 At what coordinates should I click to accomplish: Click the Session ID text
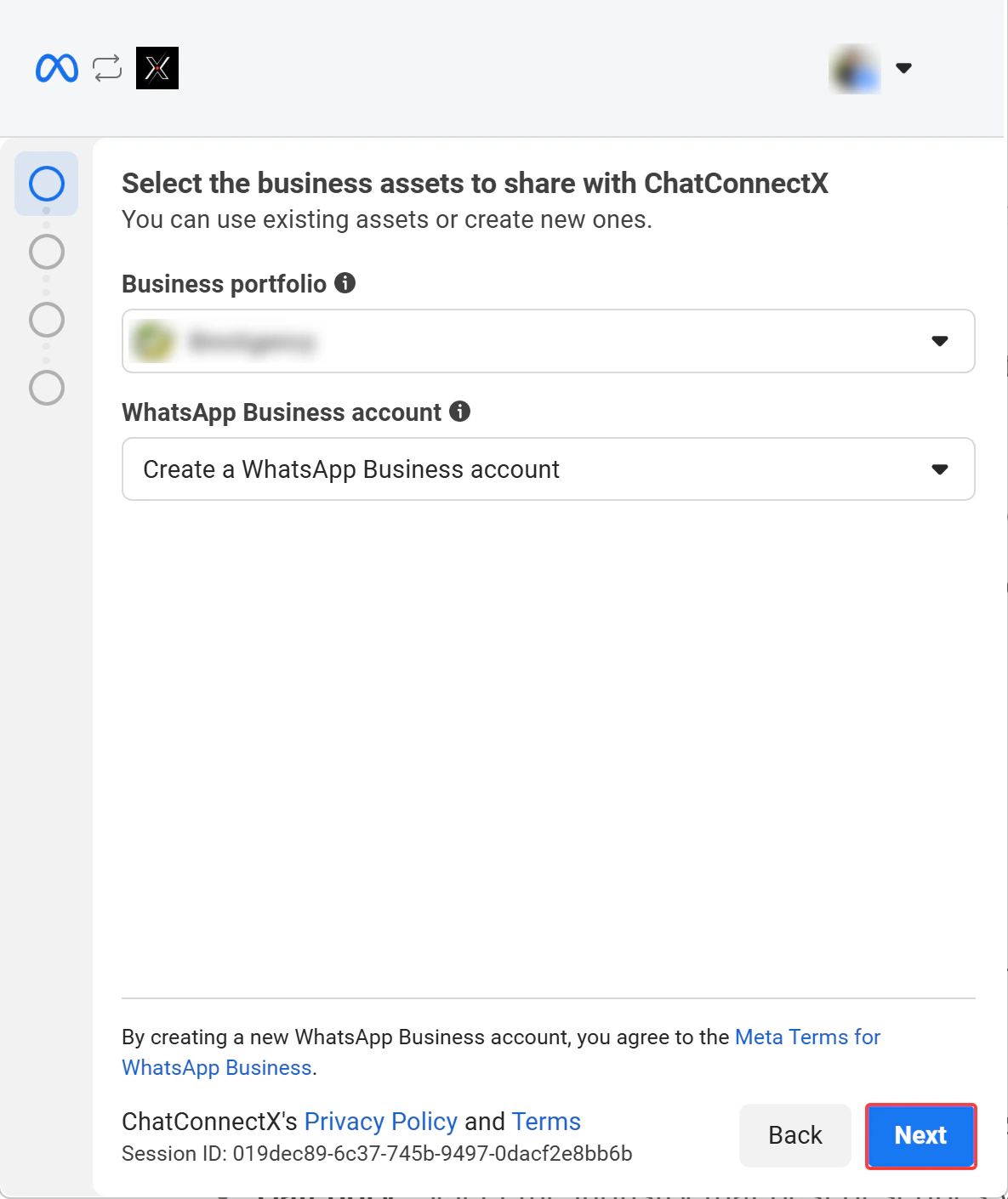tap(377, 1154)
